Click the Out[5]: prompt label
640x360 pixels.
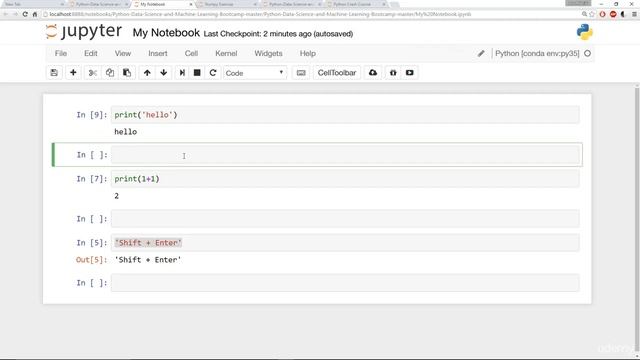coord(91,260)
